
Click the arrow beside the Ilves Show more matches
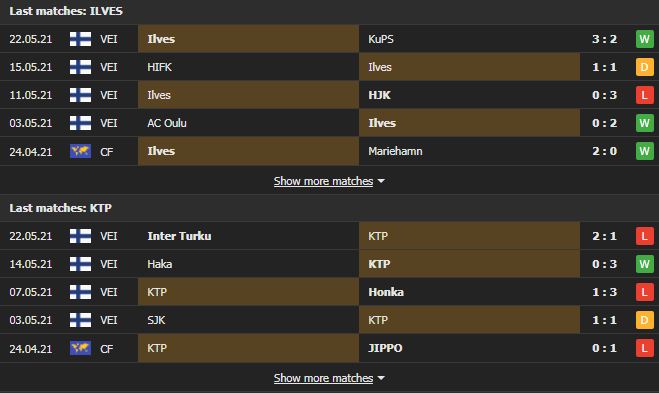(x=381, y=181)
